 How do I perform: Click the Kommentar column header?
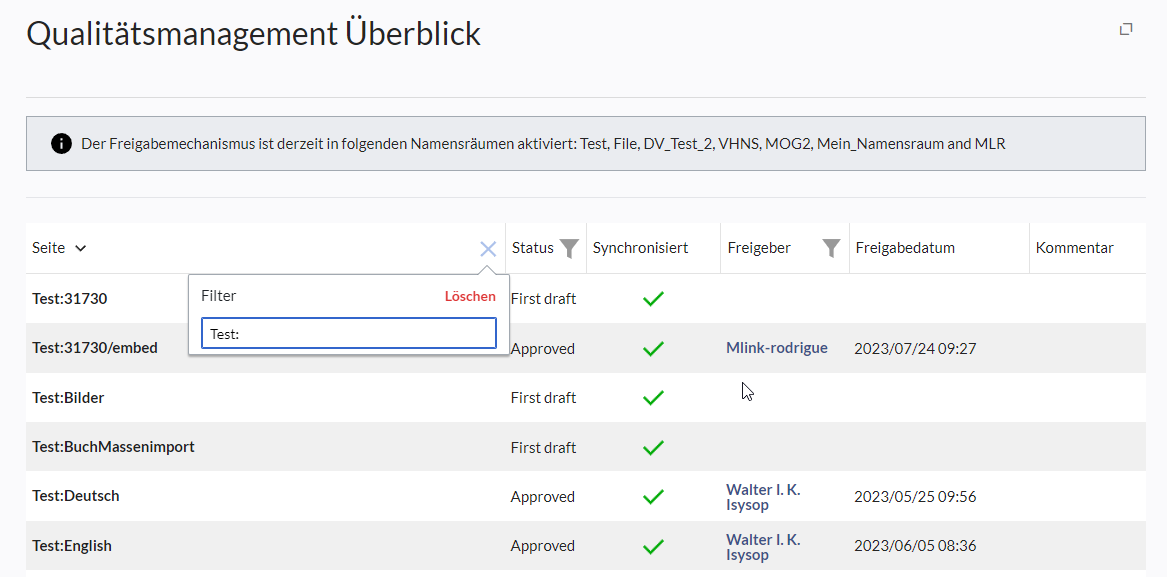click(x=1074, y=248)
